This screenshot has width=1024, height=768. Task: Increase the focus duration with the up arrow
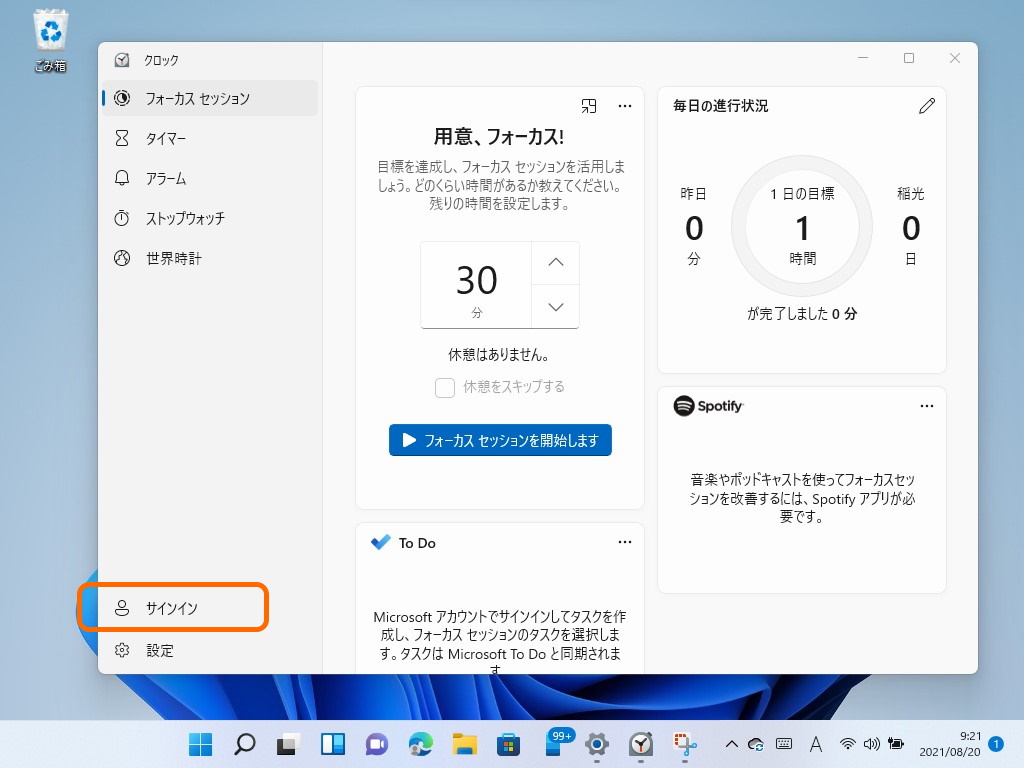[555, 262]
